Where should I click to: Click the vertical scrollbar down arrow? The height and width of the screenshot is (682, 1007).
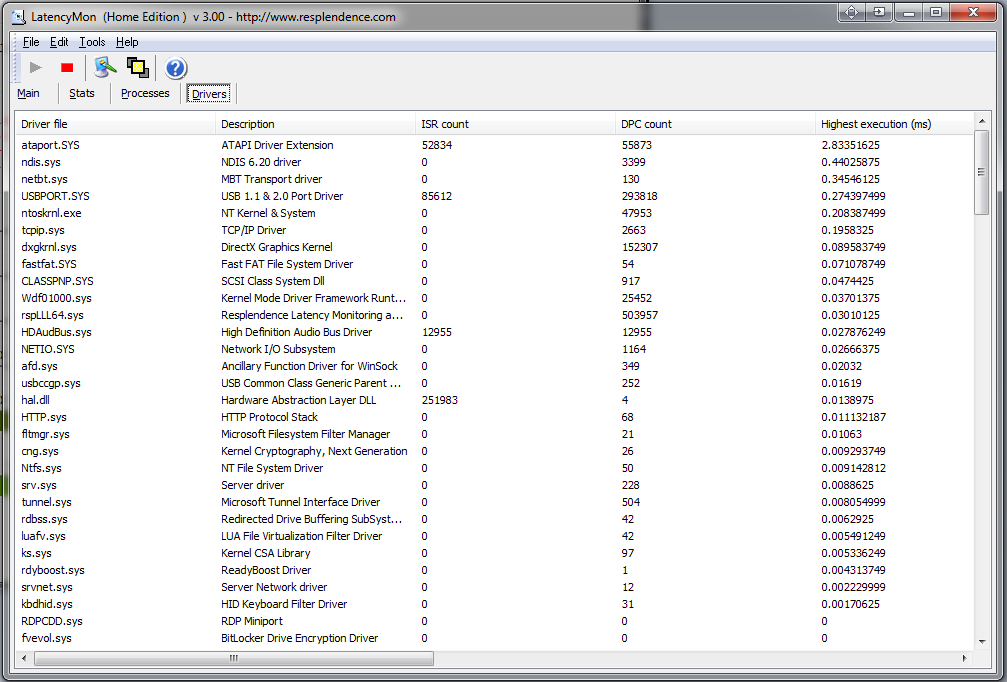(x=981, y=640)
